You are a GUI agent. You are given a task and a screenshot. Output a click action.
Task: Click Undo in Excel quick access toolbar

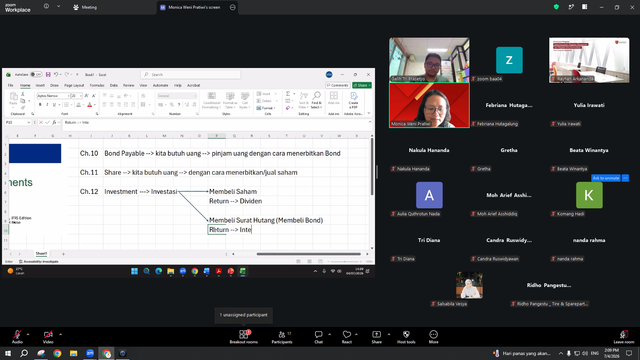(56, 75)
